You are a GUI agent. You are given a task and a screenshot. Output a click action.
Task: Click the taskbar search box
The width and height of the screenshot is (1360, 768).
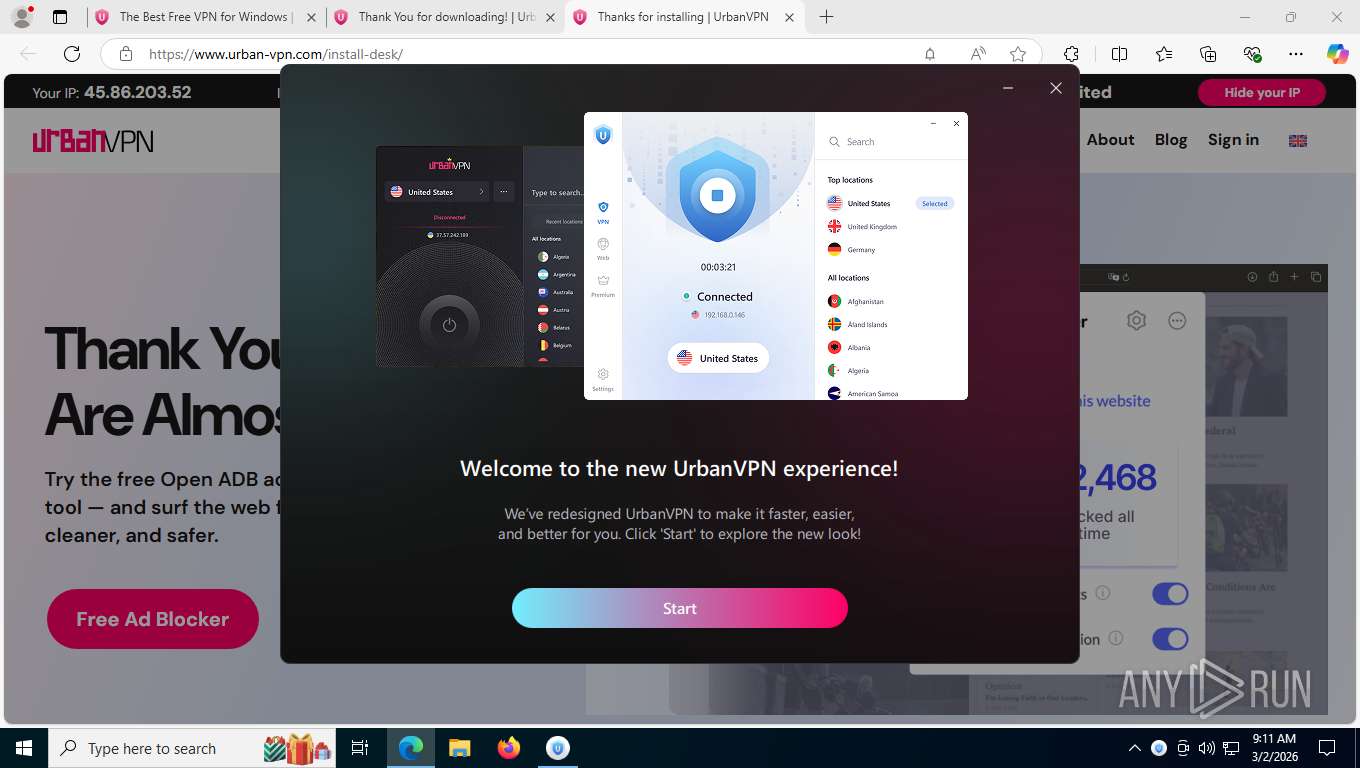point(193,748)
